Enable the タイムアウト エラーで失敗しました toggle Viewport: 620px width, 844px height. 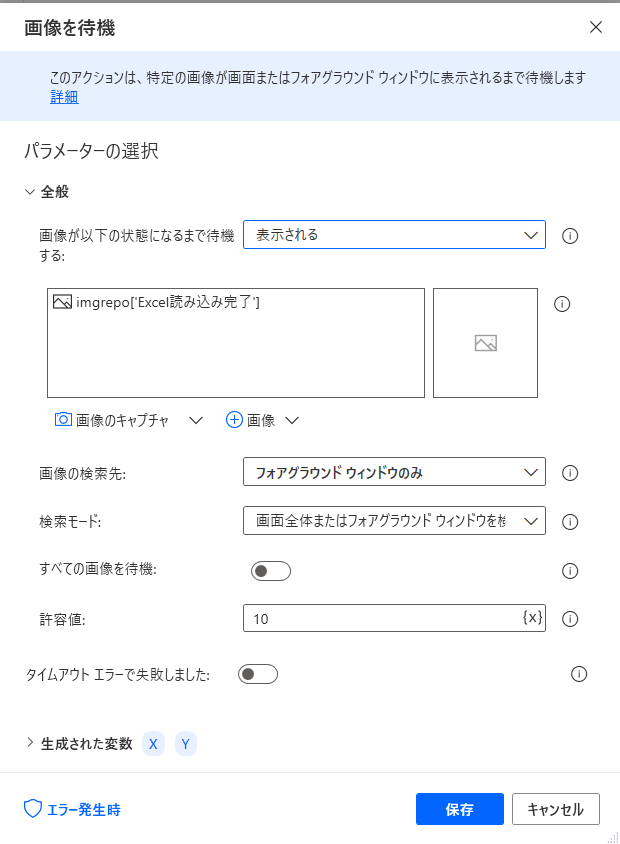pyautogui.click(x=257, y=674)
